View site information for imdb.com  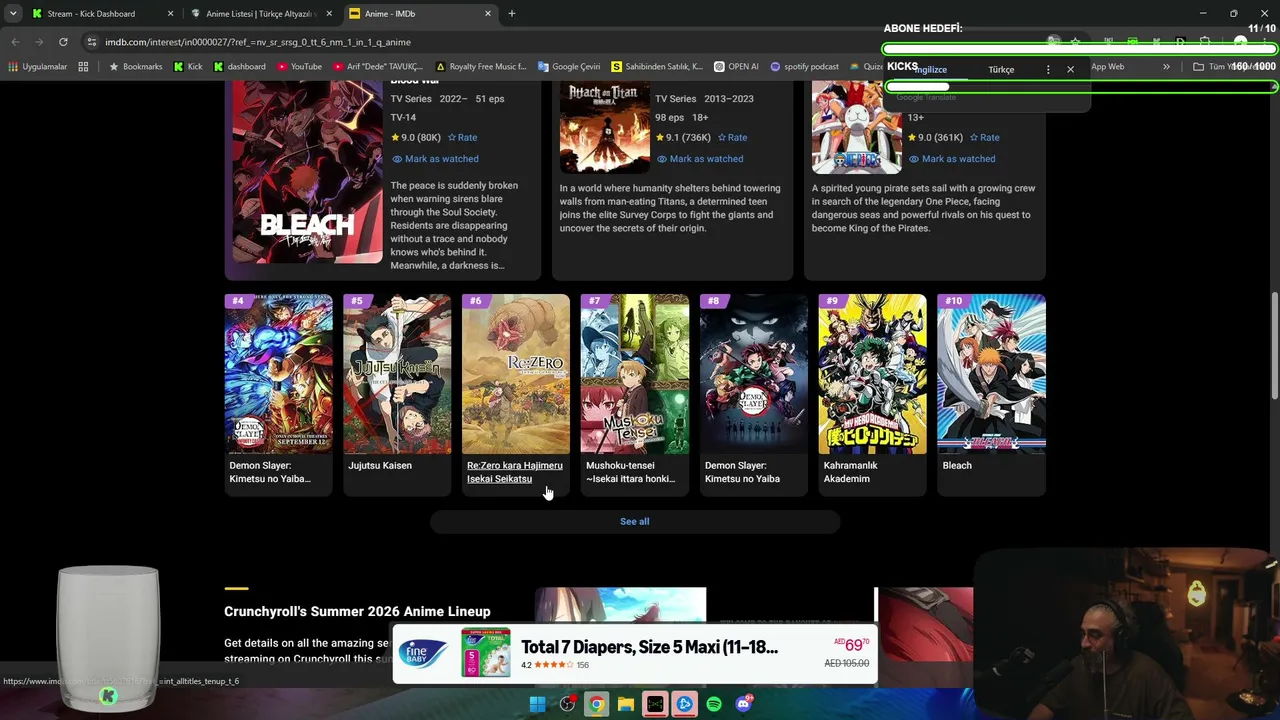(91, 42)
